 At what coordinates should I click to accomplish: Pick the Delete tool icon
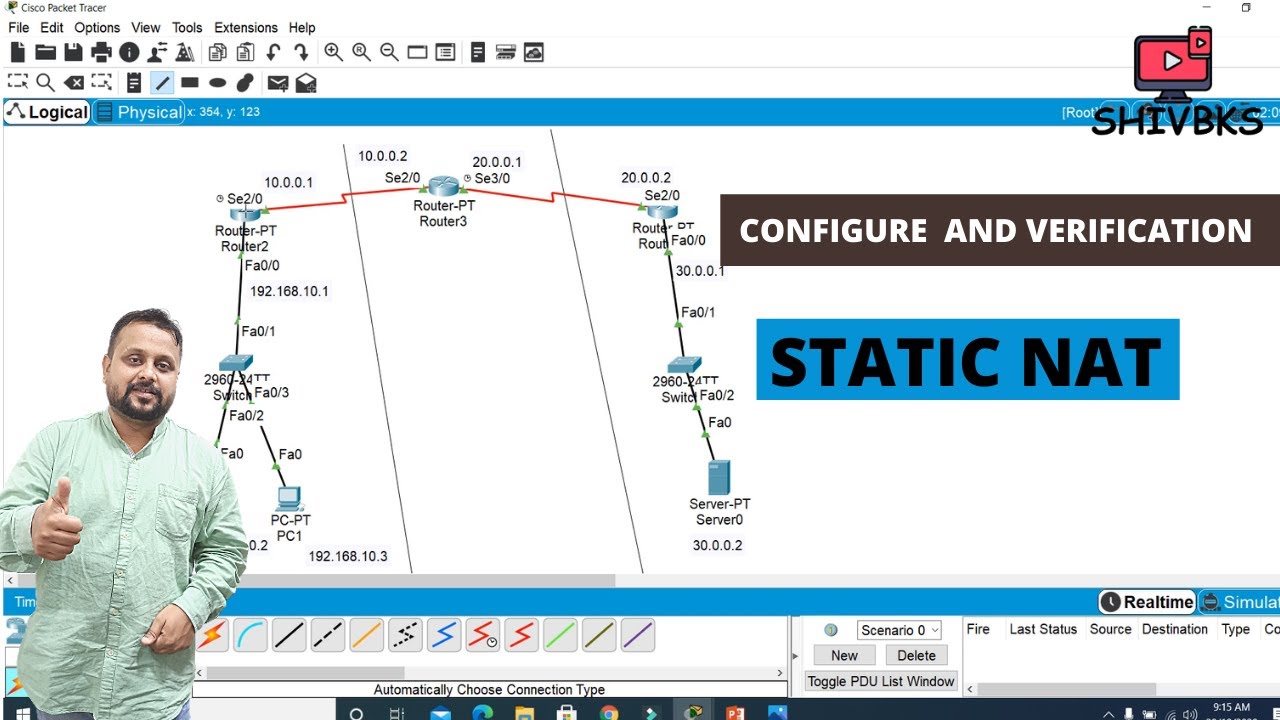tap(73, 83)
